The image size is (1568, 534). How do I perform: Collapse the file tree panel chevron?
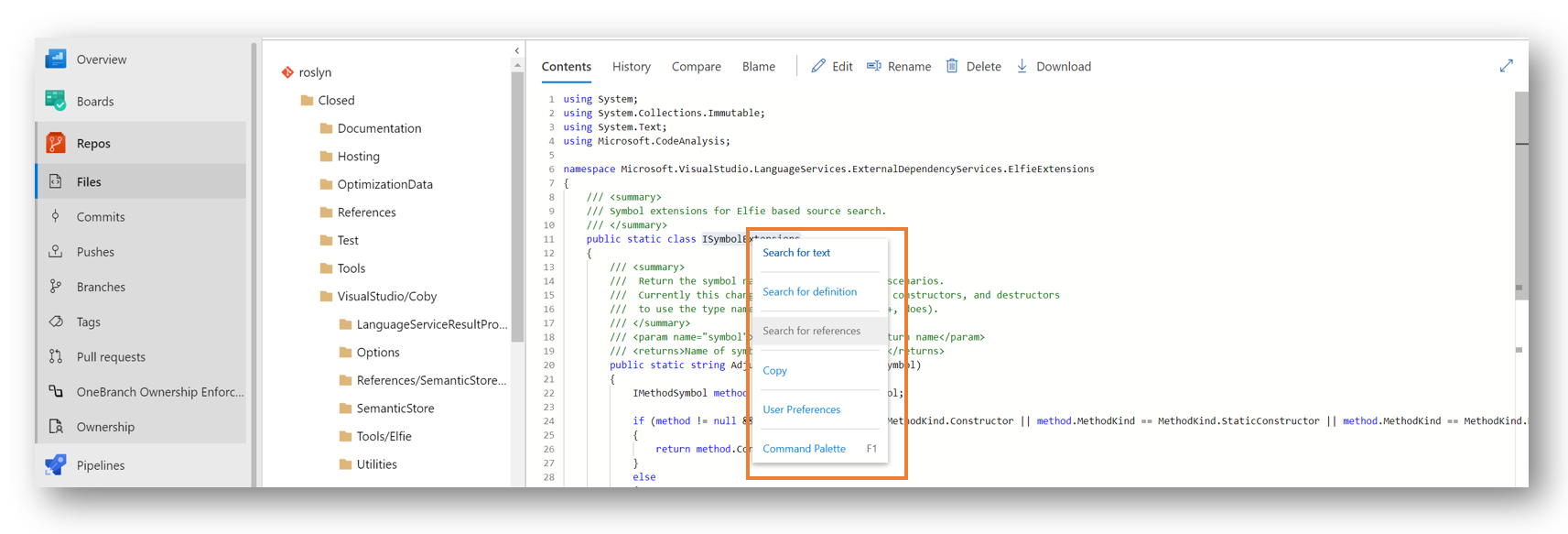click(x=517, y=51)
